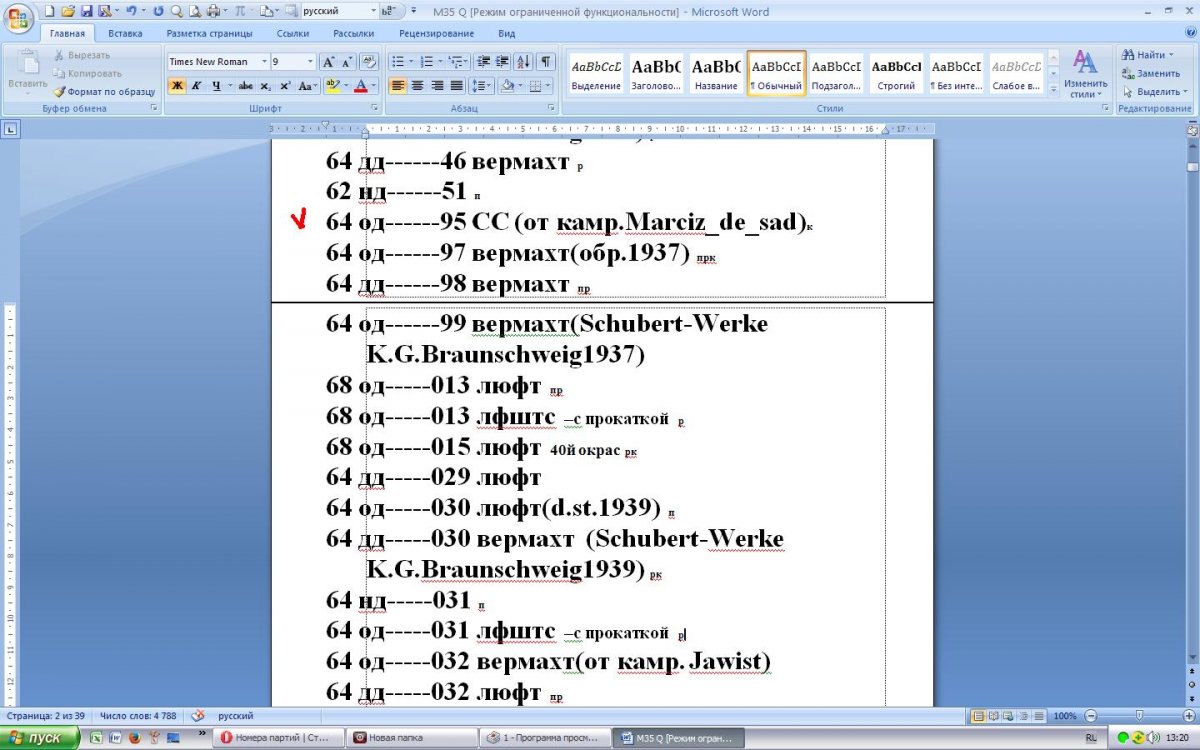Open the Office button menu
1200x750 pixels.
tap(20, 17)
